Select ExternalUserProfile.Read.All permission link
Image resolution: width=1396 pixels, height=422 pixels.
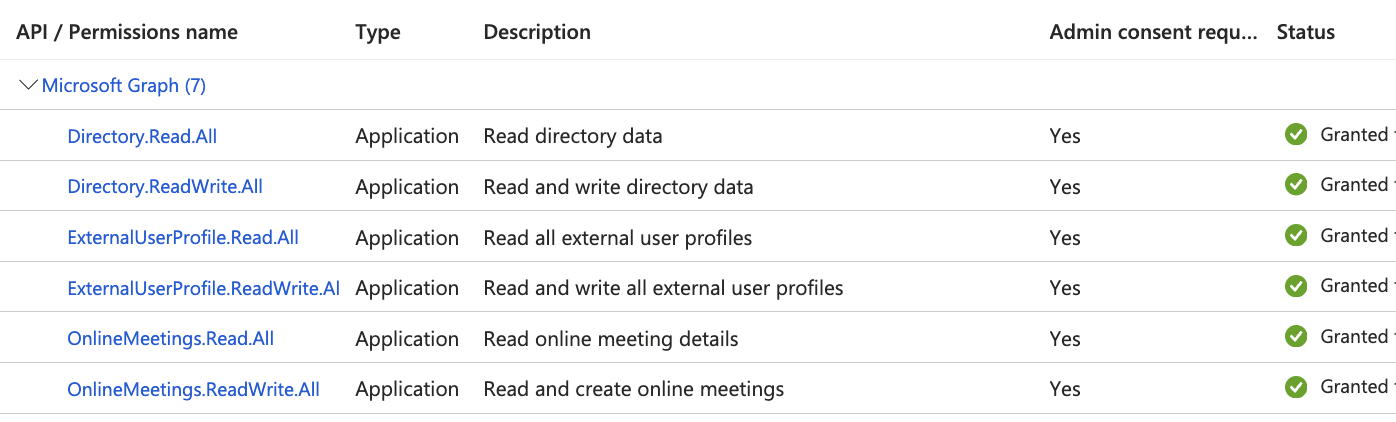tap(183, 238)
